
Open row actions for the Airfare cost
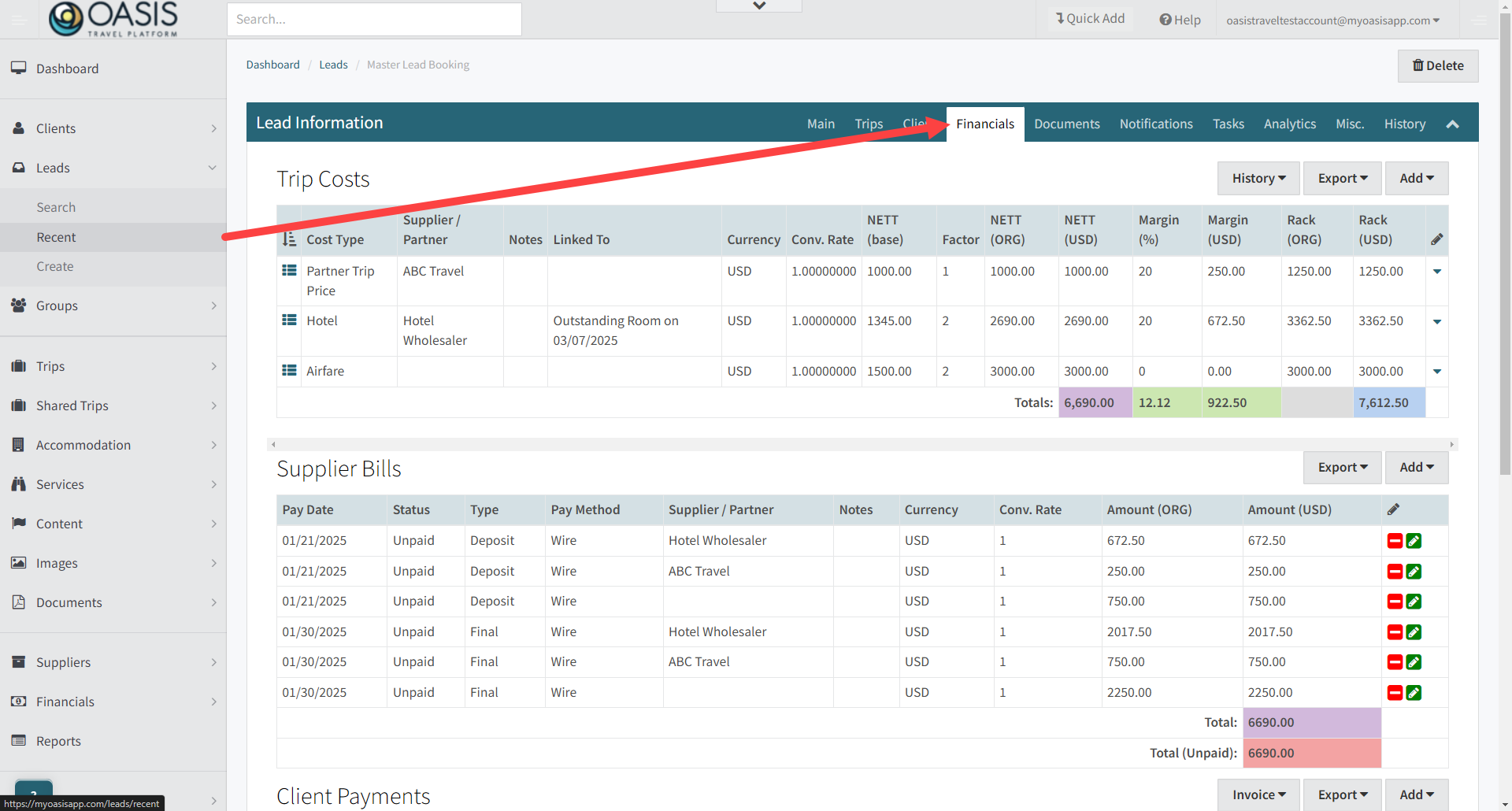click(x=1437, y=372)
